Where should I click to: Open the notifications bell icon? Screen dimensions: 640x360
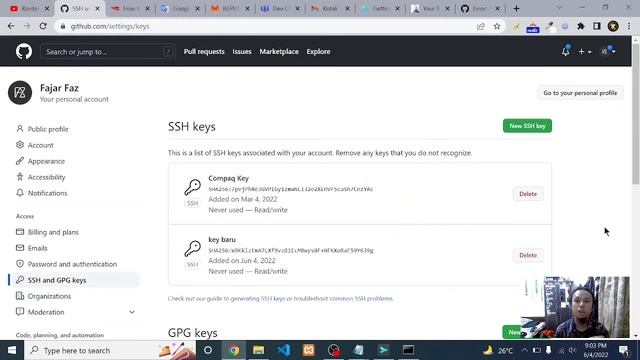[565, 51]
